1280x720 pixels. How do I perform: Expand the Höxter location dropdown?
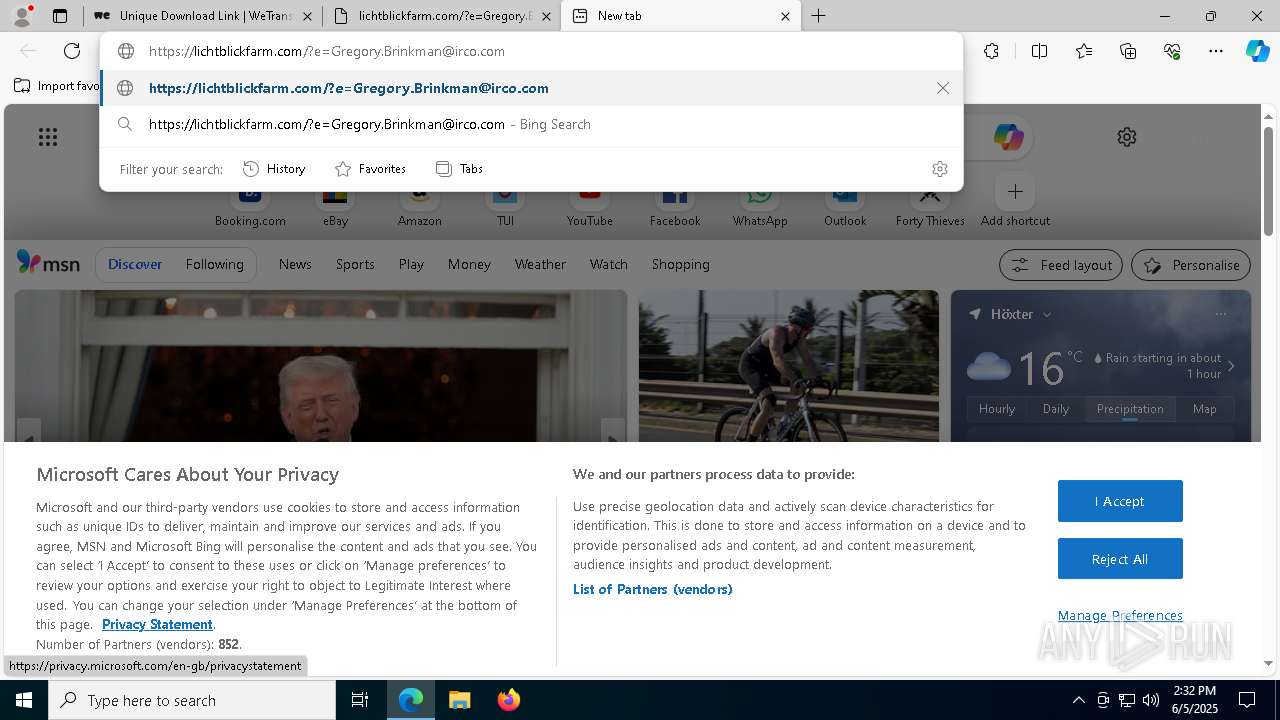point(1047,314)
